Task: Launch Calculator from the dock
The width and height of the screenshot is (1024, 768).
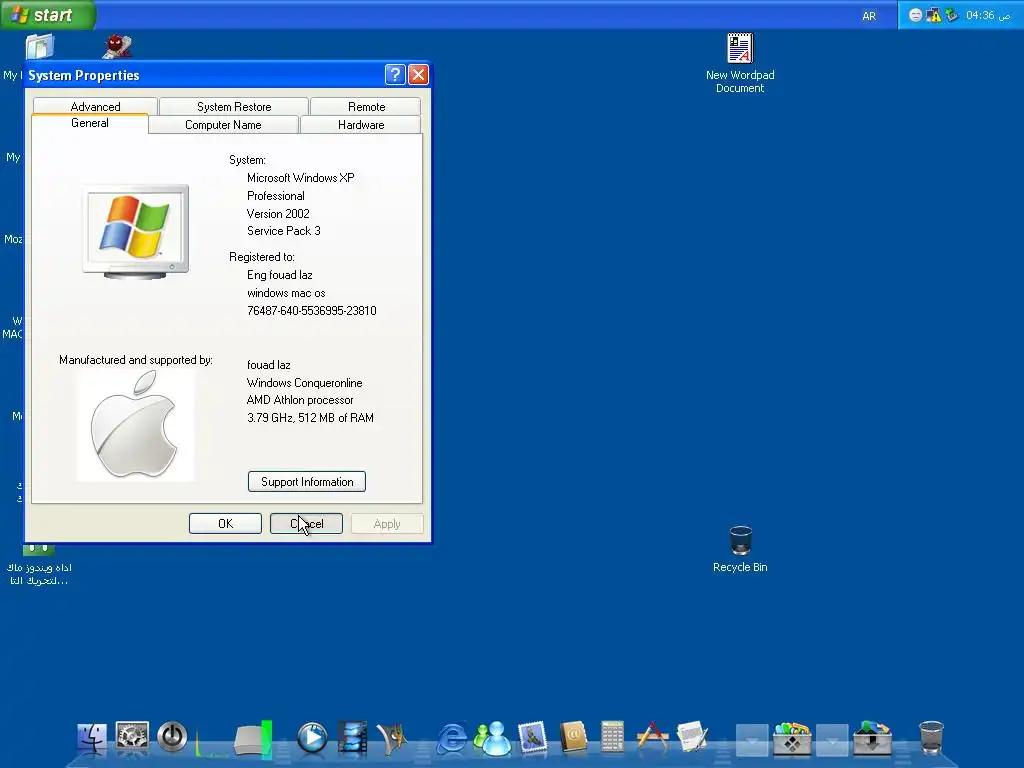Action: (612, 737)
